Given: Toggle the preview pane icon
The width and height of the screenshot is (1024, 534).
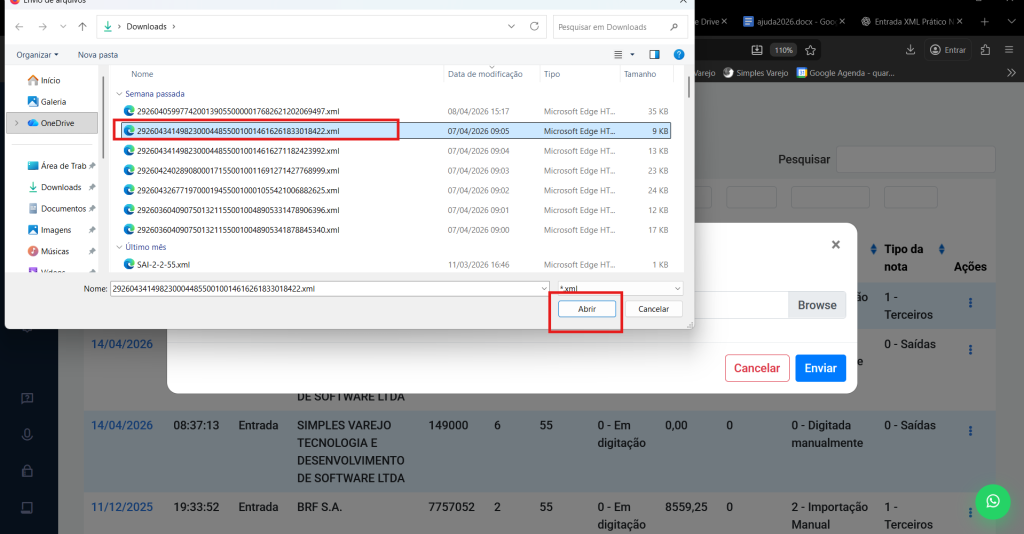Looking at the screenshot, I should click(654, 54).
